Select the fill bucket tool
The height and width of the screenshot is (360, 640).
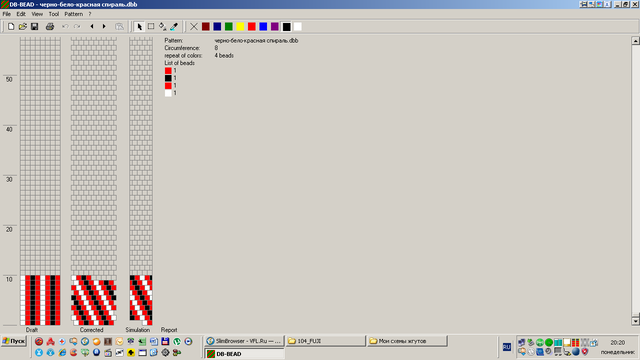click(x=162, y=27)
